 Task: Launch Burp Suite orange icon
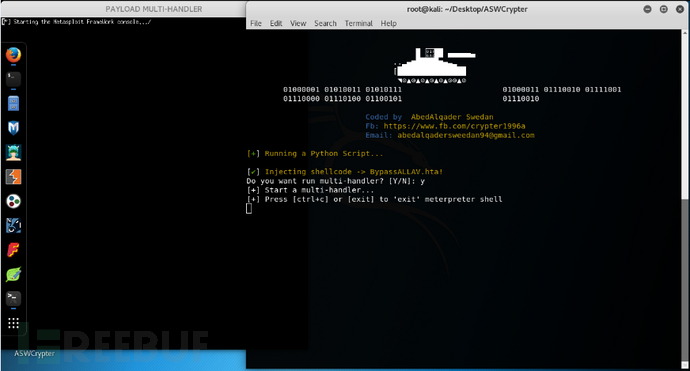click(x=13, y=177)
